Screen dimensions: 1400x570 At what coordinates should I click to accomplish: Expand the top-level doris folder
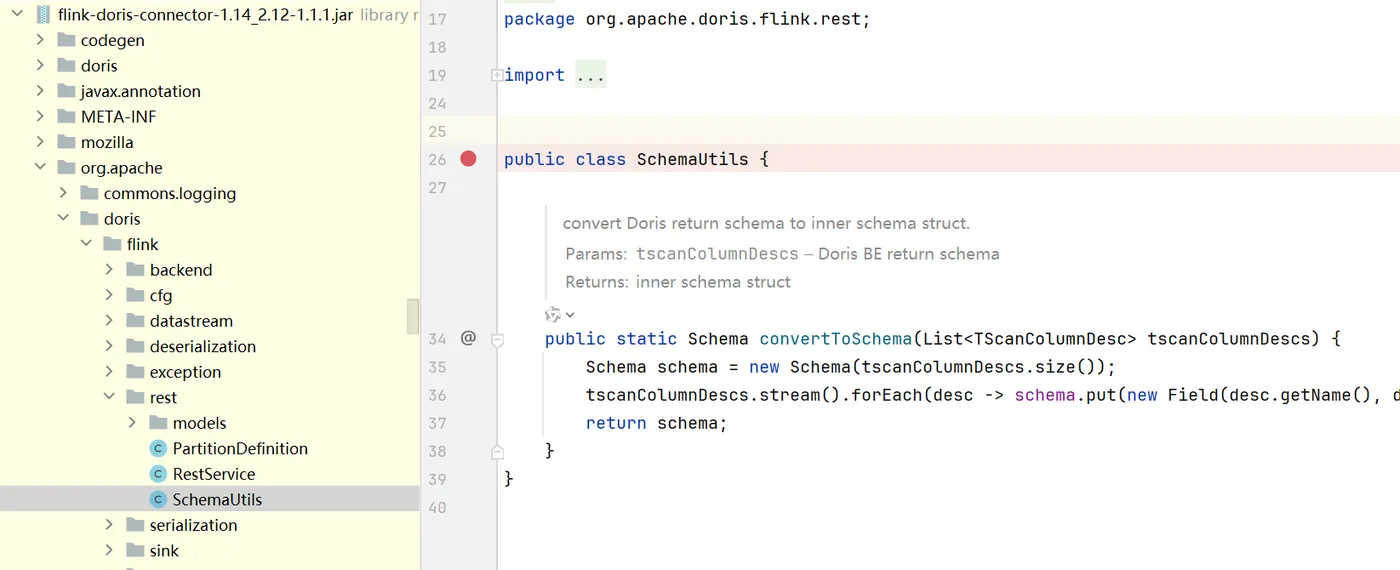pos(40,66)
